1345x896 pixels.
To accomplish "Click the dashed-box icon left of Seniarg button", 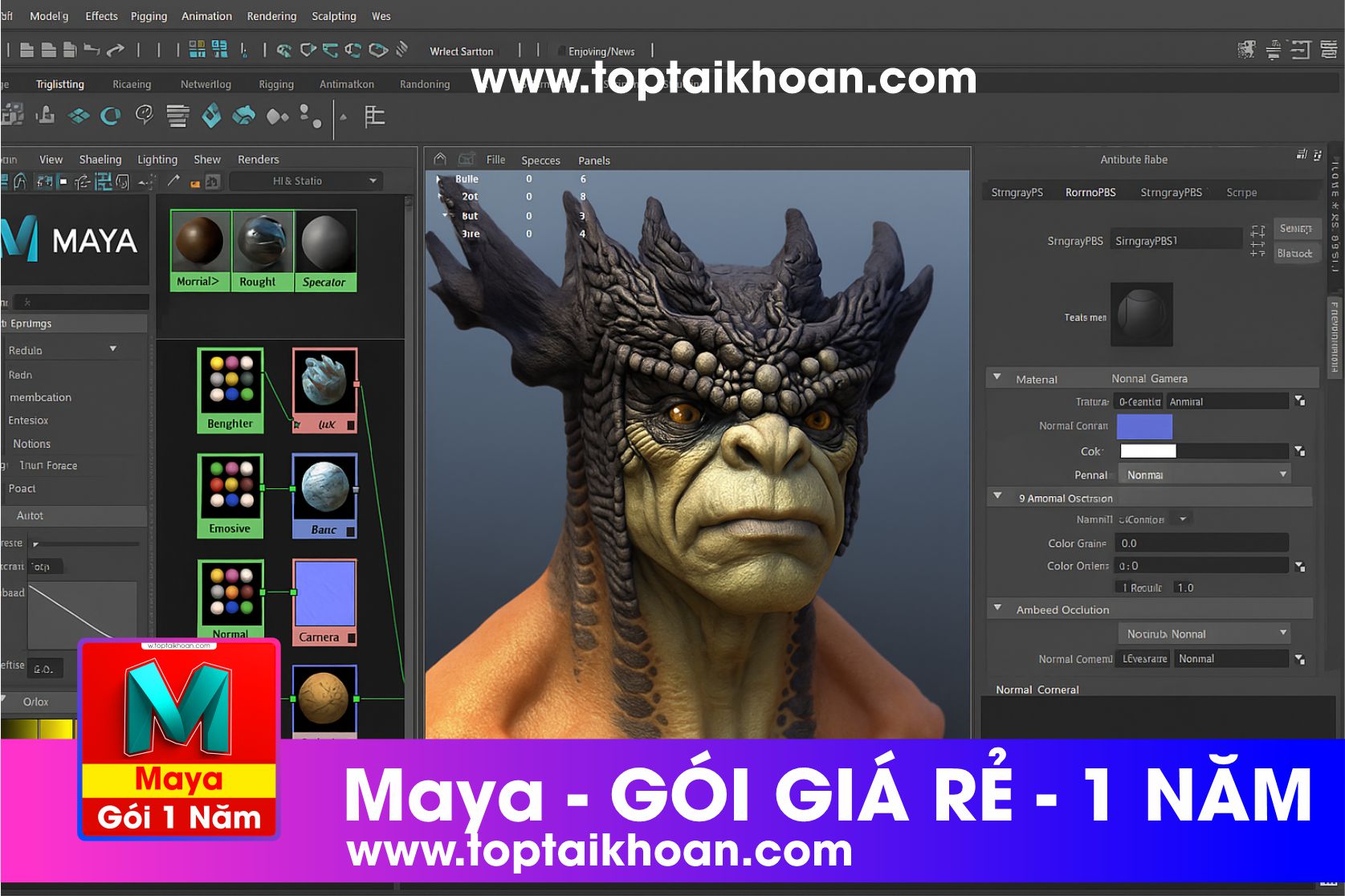I will [x=1257, y=231].
